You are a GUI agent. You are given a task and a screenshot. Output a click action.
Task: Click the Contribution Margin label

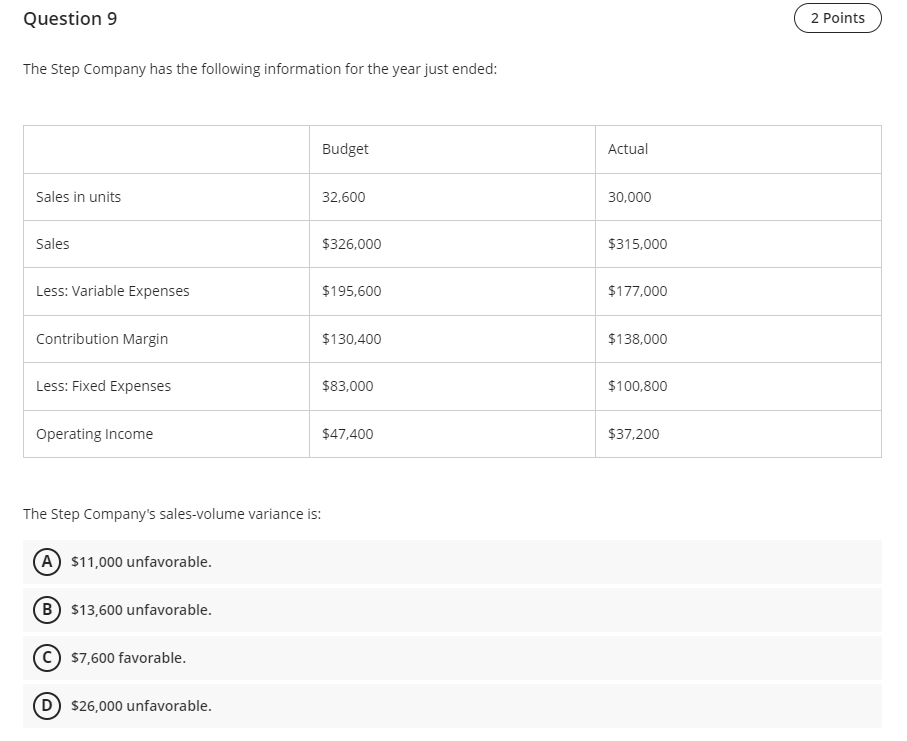click(102, 339)
